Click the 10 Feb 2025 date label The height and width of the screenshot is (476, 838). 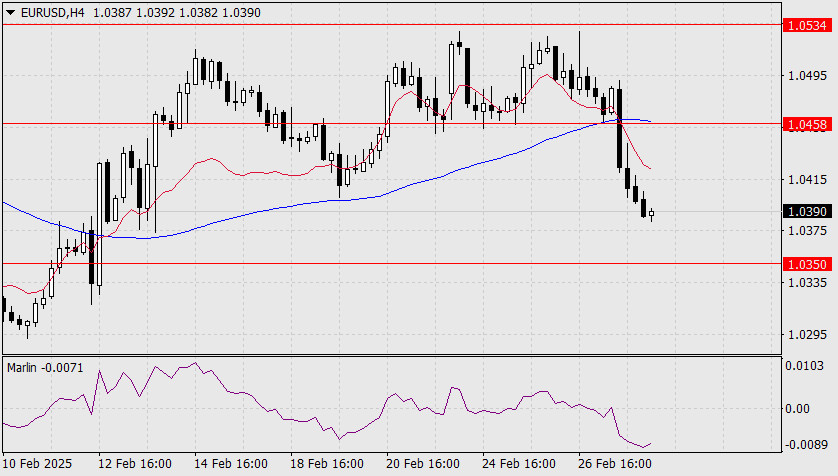37,463
